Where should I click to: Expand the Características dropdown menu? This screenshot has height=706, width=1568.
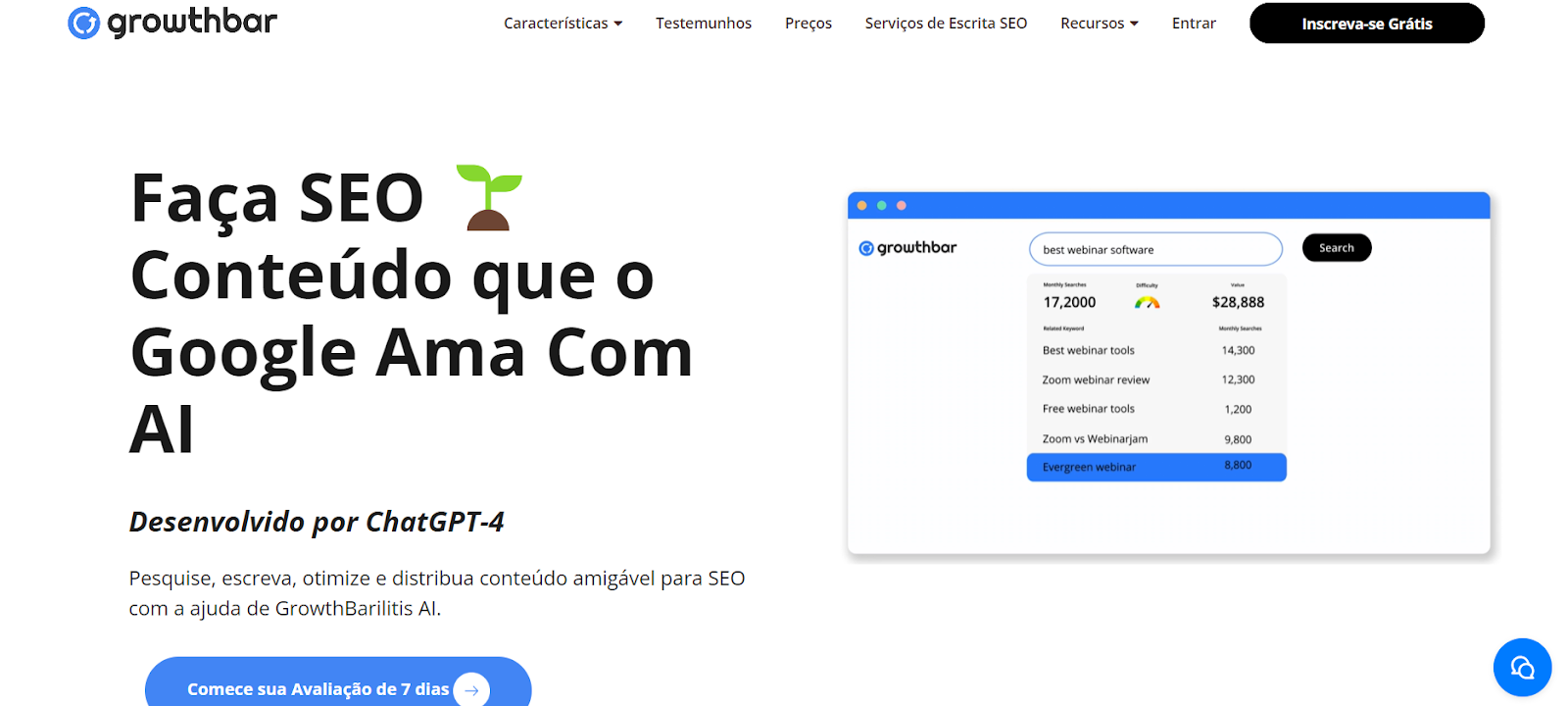pos(563,24)
